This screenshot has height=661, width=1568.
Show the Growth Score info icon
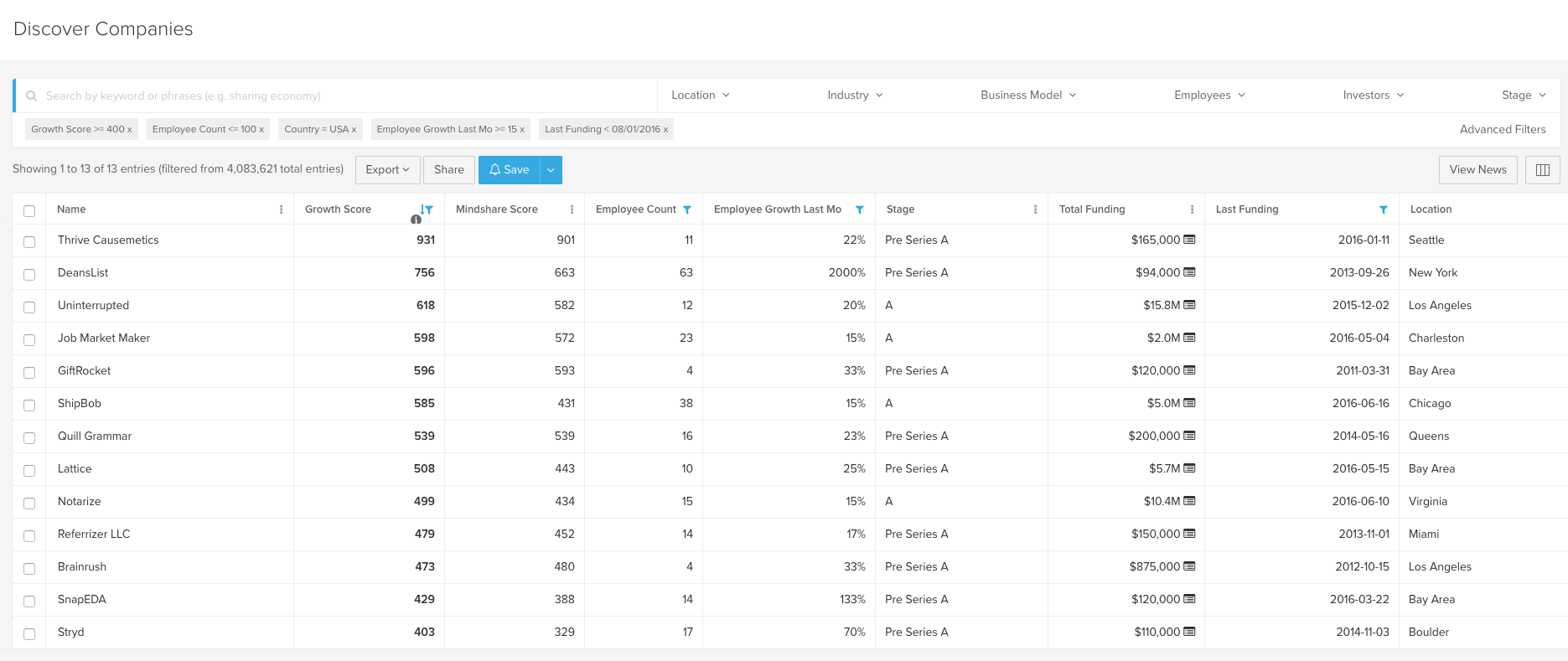[x=416, y=219]
